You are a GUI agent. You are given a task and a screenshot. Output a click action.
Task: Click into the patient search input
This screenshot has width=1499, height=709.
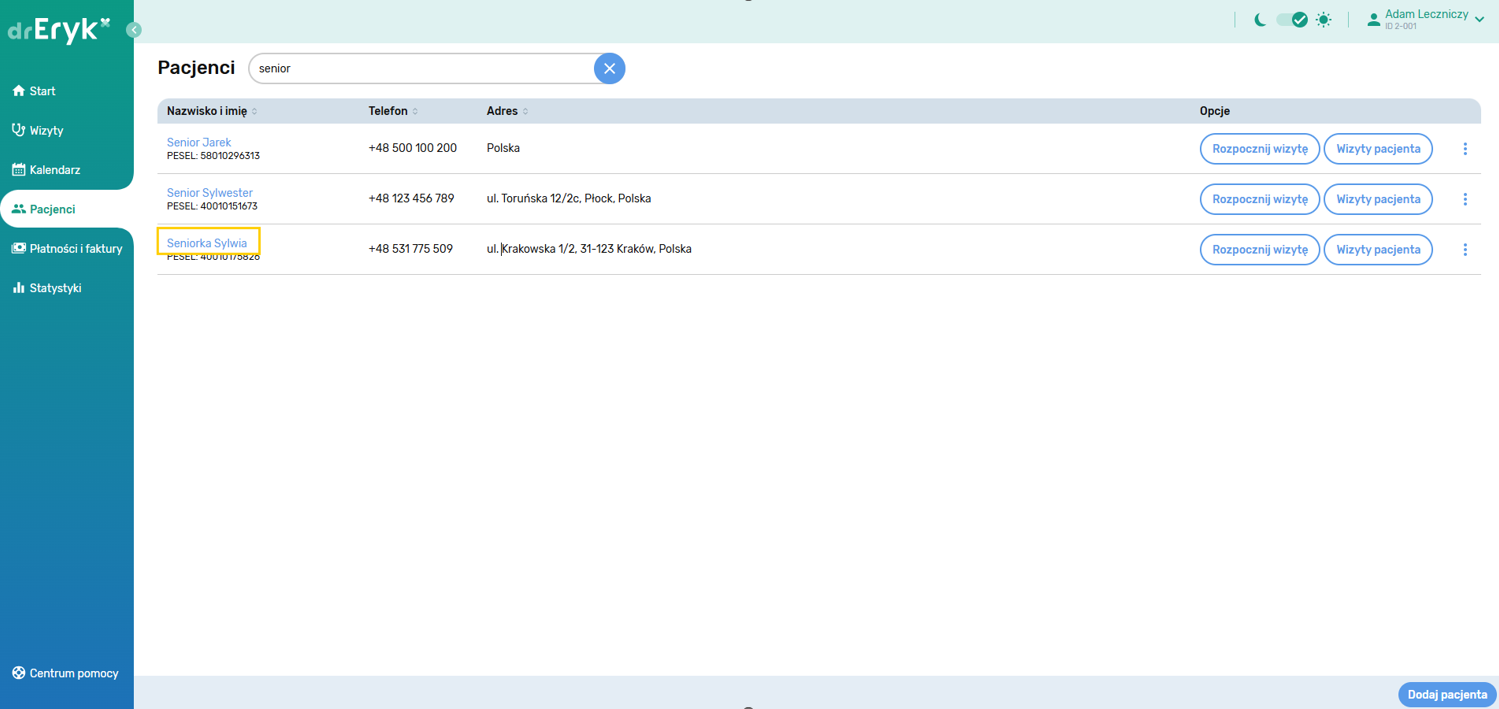[x=420, y=69]
